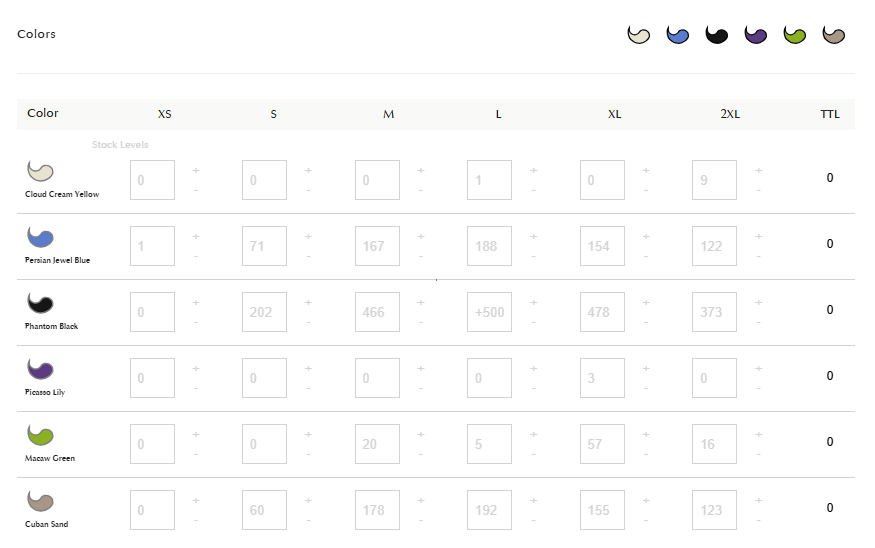Viewport: 875px width, 548px height.
Task: Select the sand color swatch at top
Action: coord(834,35)
